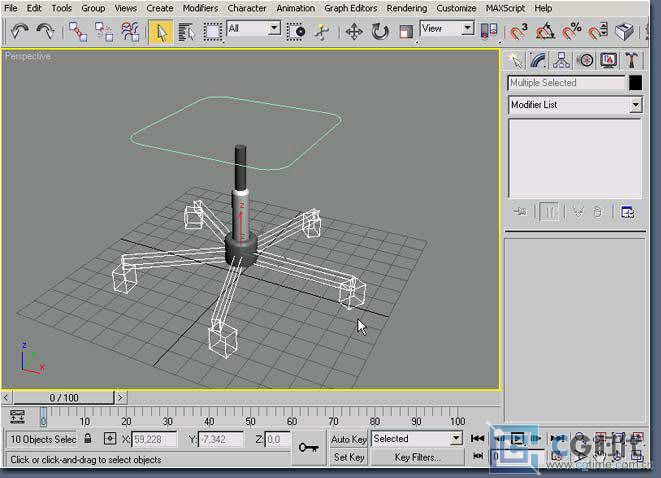Toggle Key Mode button

pos(478,456)
